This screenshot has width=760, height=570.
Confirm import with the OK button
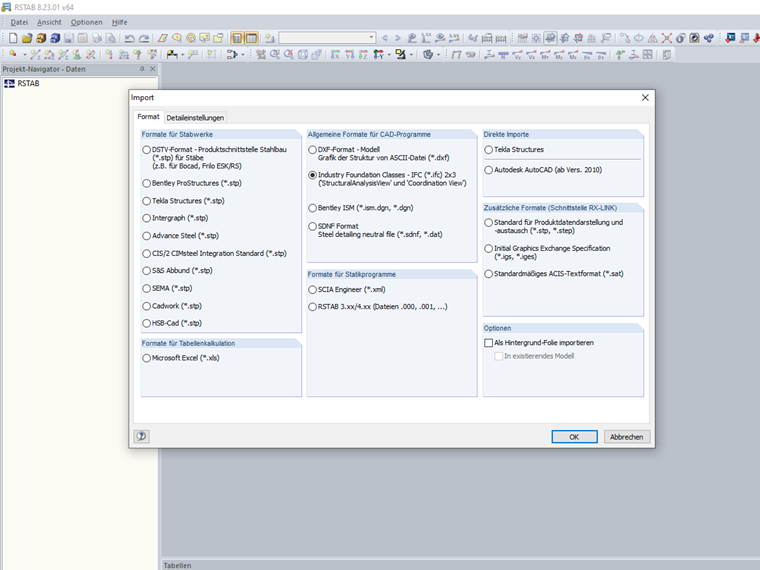tap(574, 437)
